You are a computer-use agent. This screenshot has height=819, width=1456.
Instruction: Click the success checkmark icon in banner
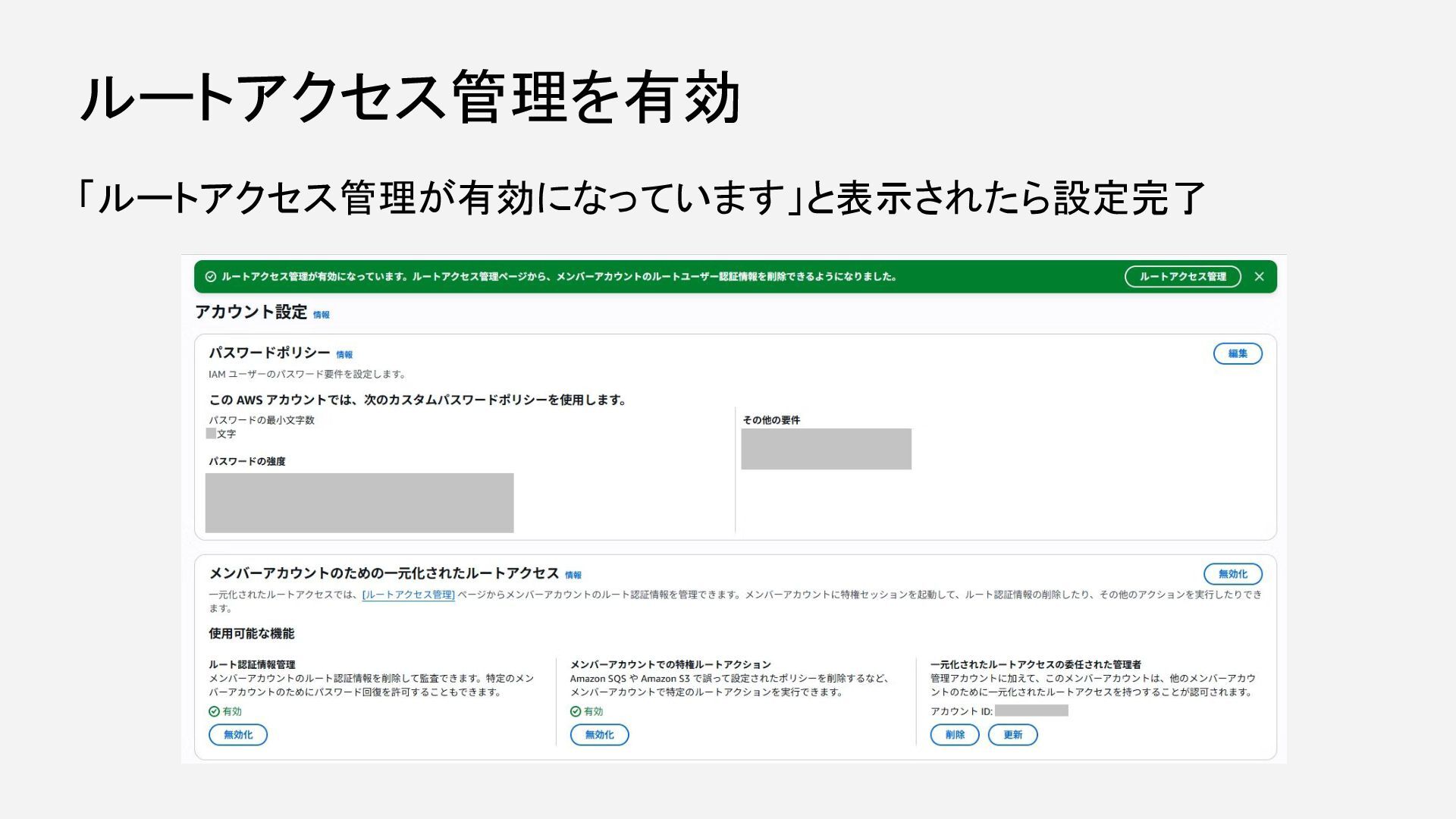(211, 277)
